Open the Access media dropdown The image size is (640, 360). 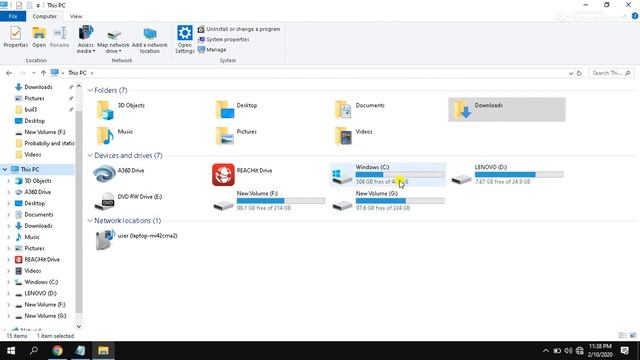(86, 39)
